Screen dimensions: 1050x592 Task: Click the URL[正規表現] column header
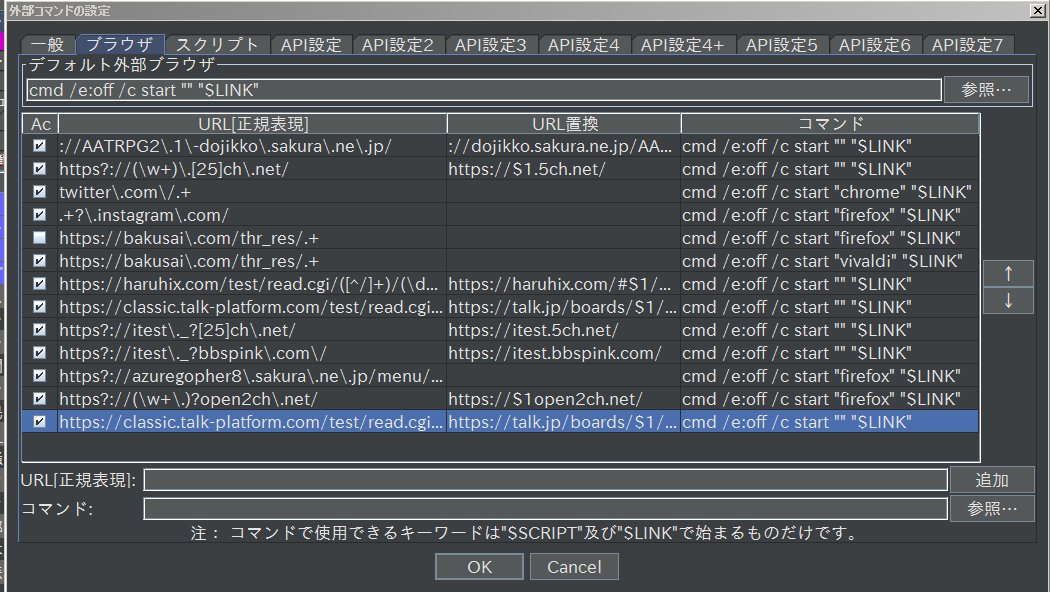click(x=253, y=124)
